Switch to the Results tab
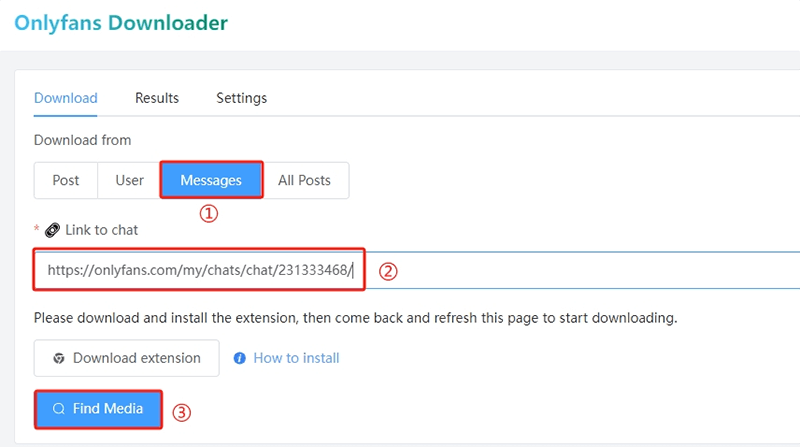This screenshot has height=447, width=800. (x=157, y=98)
